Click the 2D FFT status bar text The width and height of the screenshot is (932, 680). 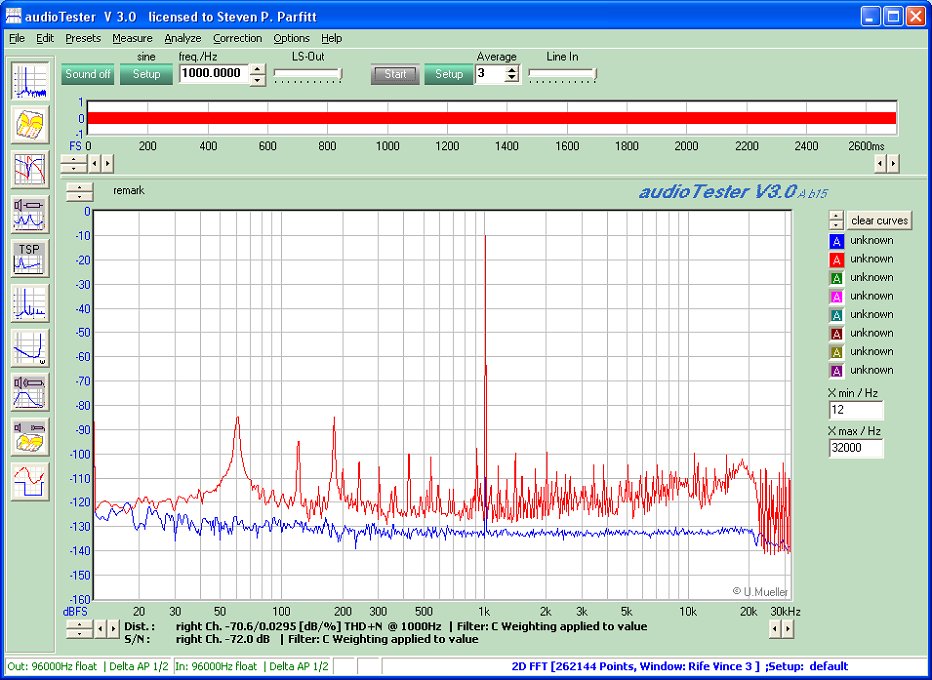(x=679, y=666)
